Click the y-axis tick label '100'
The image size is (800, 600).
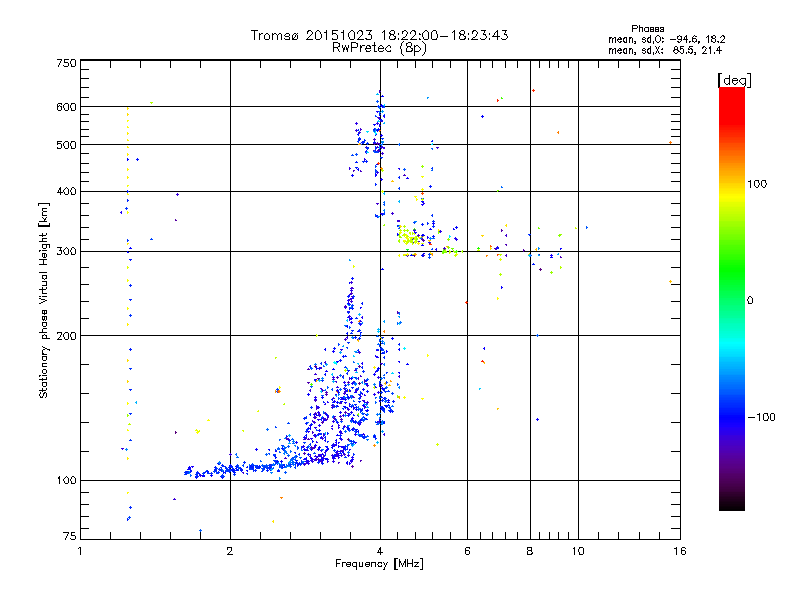click(x=66, y=481)
